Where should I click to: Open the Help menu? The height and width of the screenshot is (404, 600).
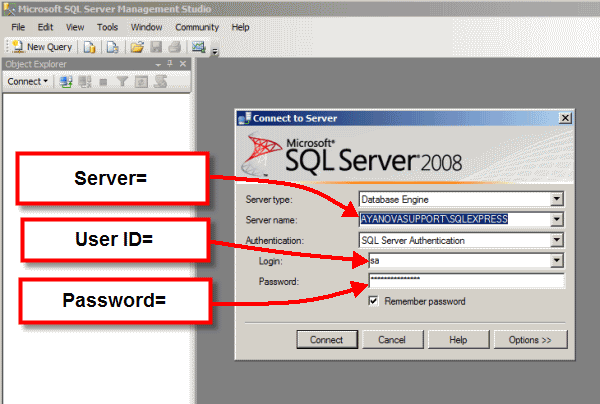click(240, 27)
